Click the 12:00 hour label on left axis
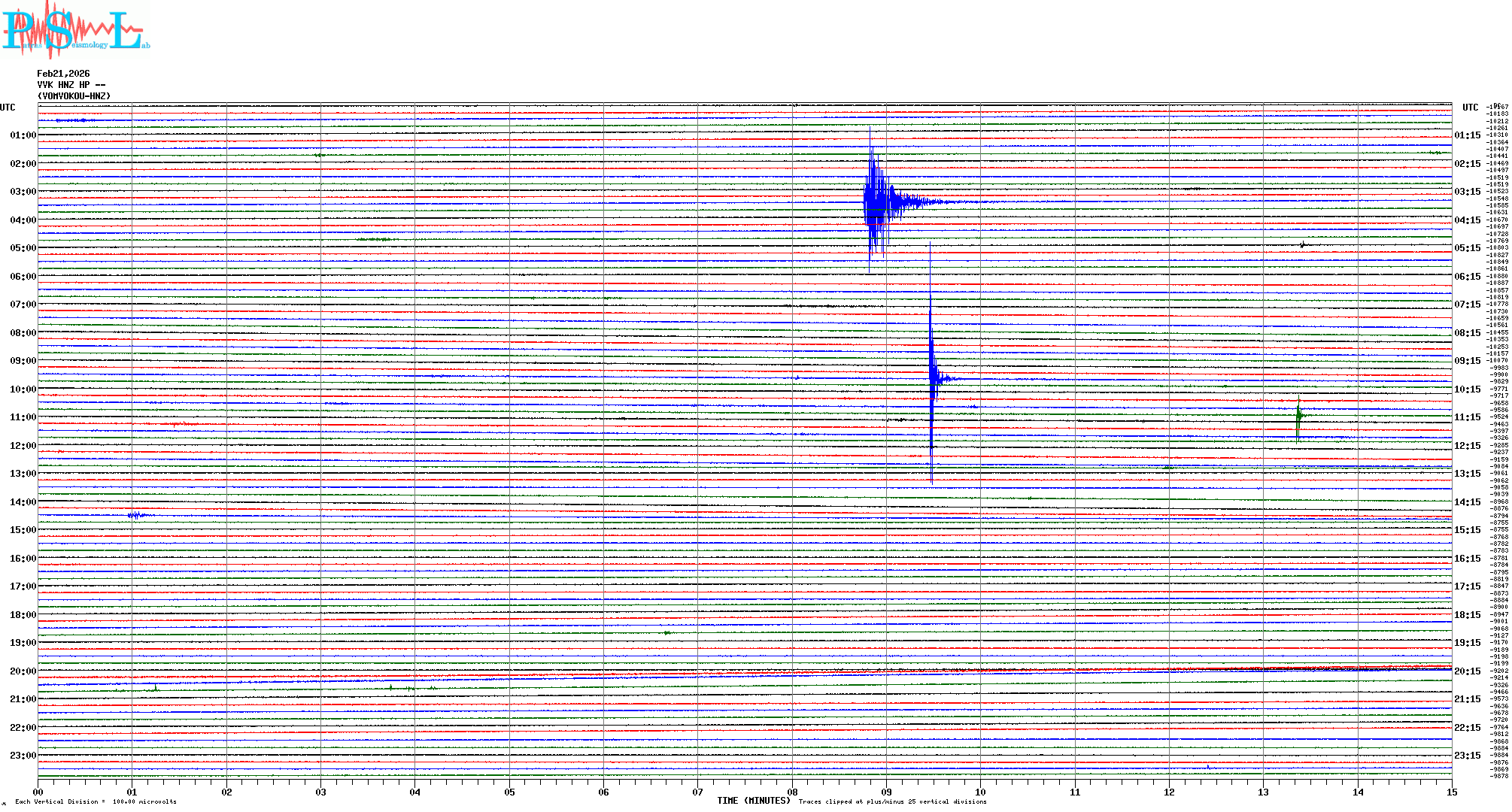Screen dimensions: 1512x812 [x=23, y=446]
